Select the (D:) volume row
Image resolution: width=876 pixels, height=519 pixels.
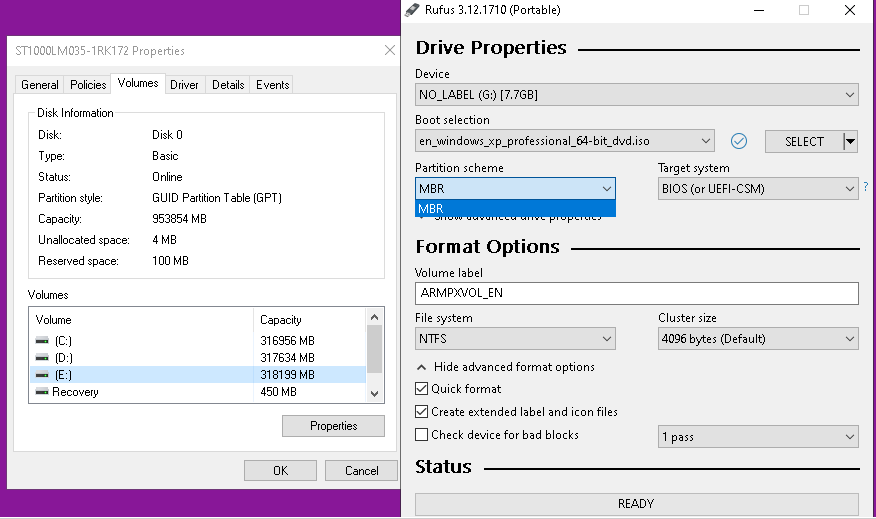click(x=198, y=358)
